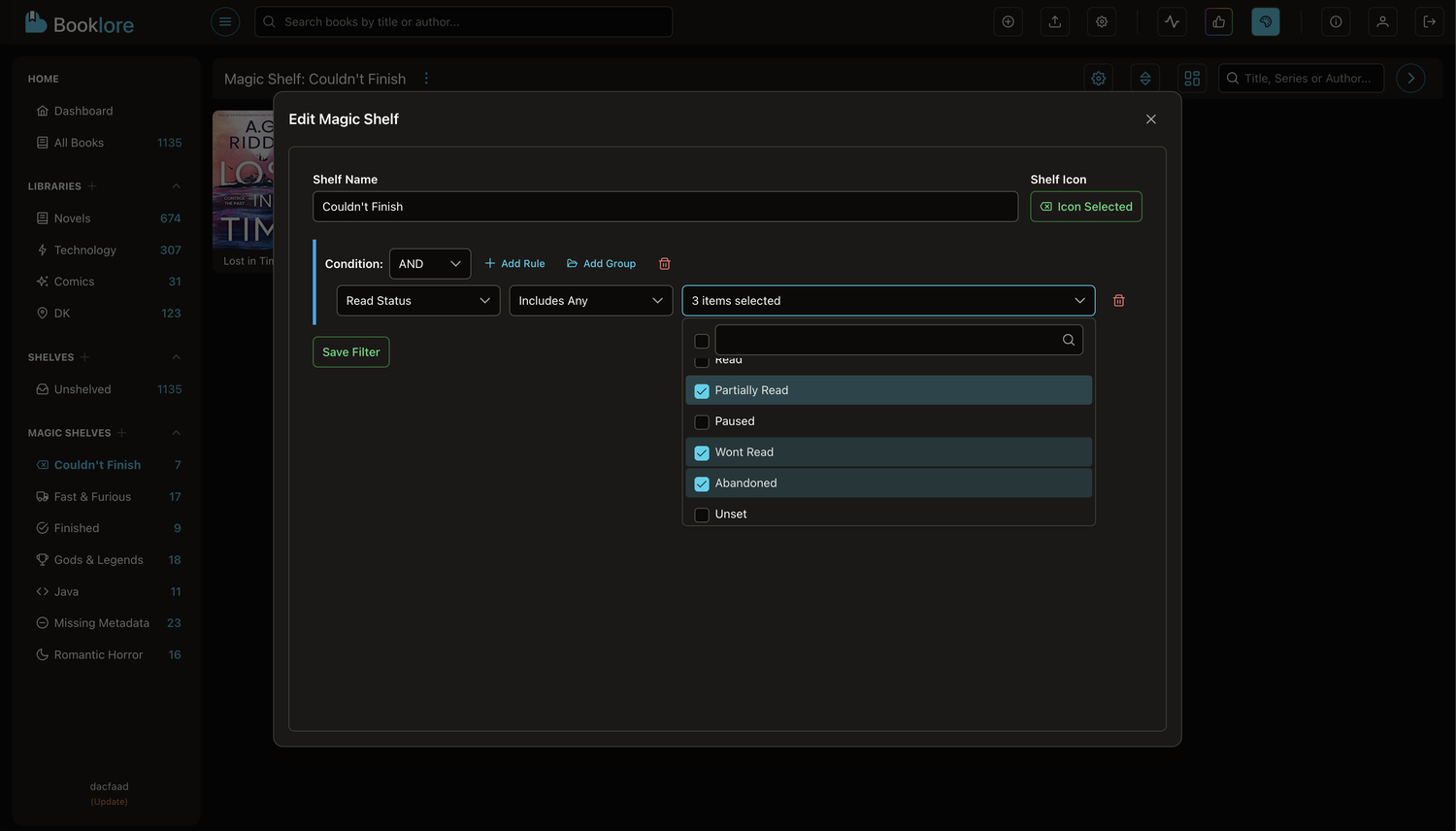The width and height of the screenshot is (1456, 831).
Task: Uncheck the Partially Read option
Action: [x=702, y=391]
